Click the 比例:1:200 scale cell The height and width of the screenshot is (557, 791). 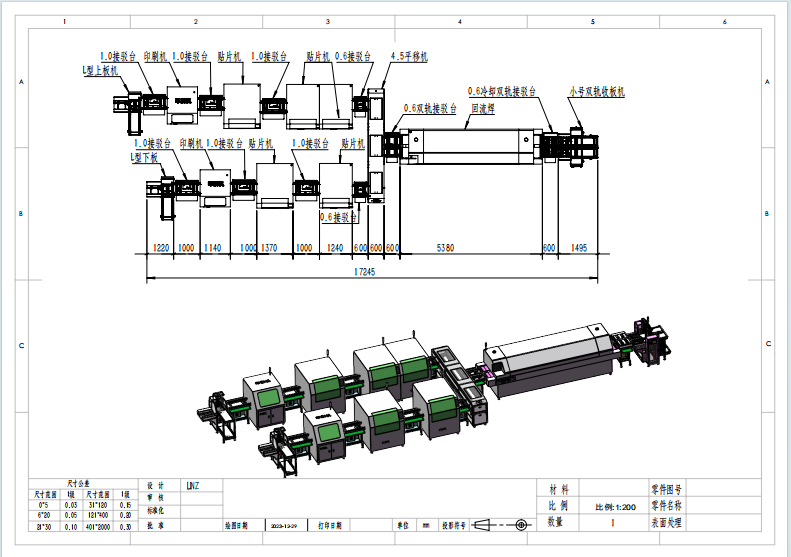pos(616,507)
